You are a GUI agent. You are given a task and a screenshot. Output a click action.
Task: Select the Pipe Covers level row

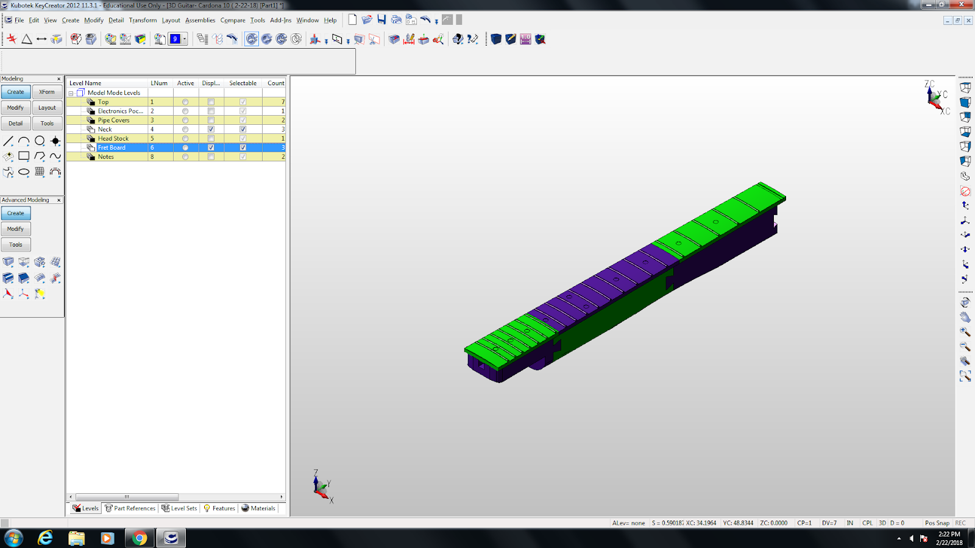pyautogui.click(x=176, y=120)
